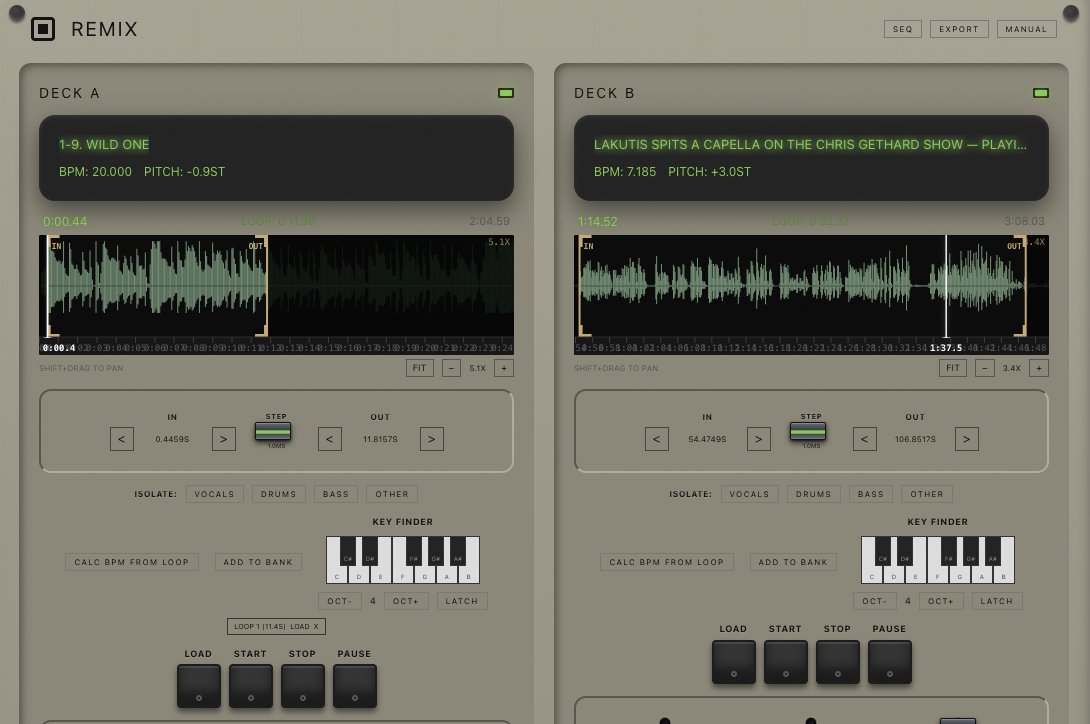Raise octave with OCT+ on Deck B
Screen dimensions: 1090x724
click(941, 601)
